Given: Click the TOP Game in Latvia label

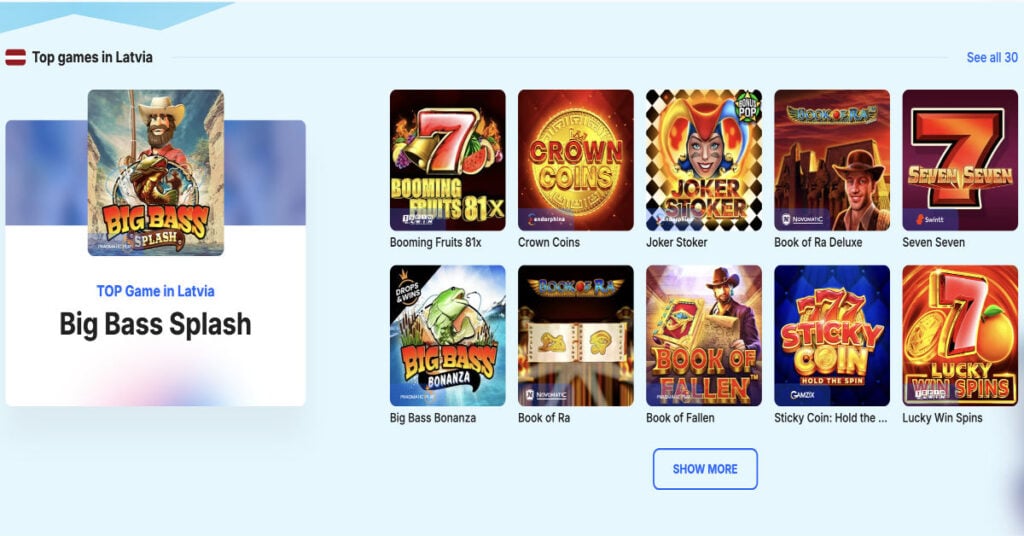Looking at the screenshot, I should coord(155,291).
